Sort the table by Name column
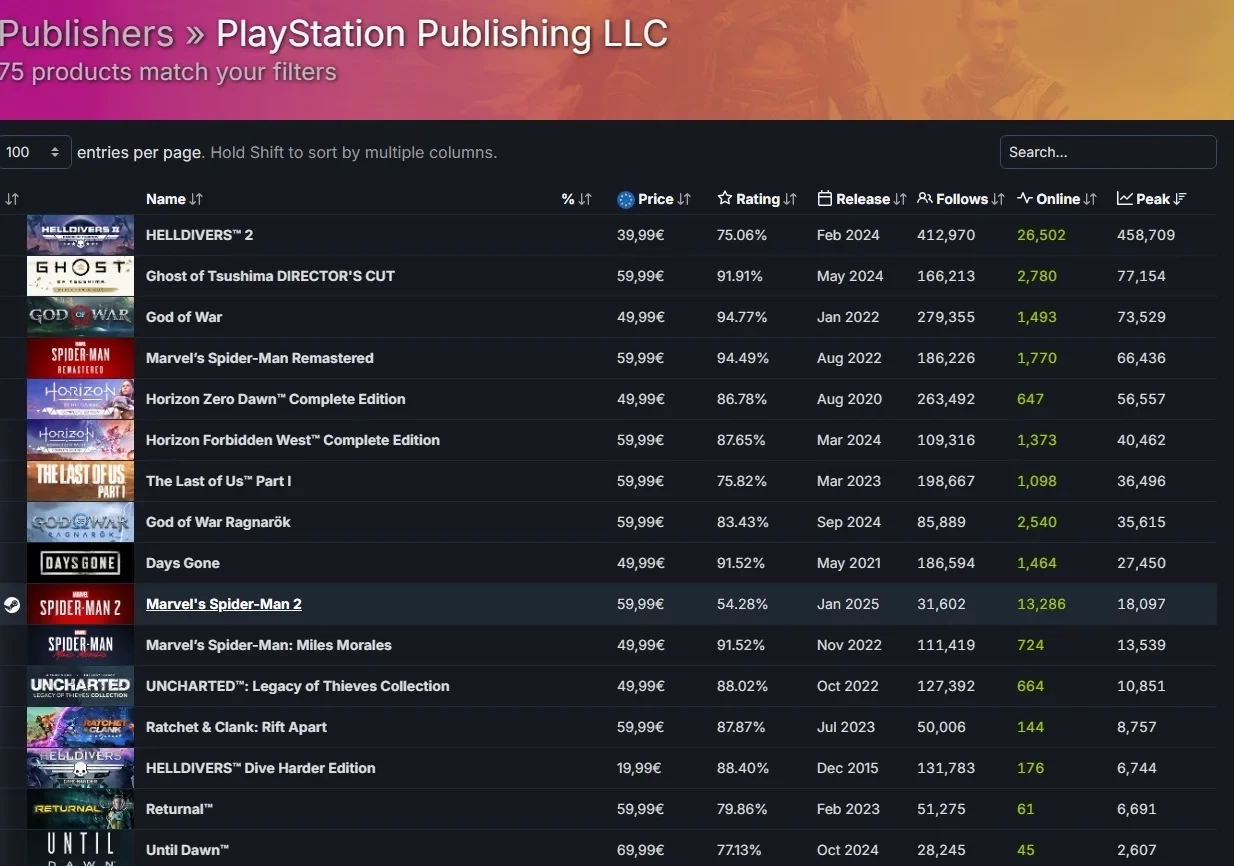Image resolution: width=1234 pixels, height=866 pixels. click(174, 199)
